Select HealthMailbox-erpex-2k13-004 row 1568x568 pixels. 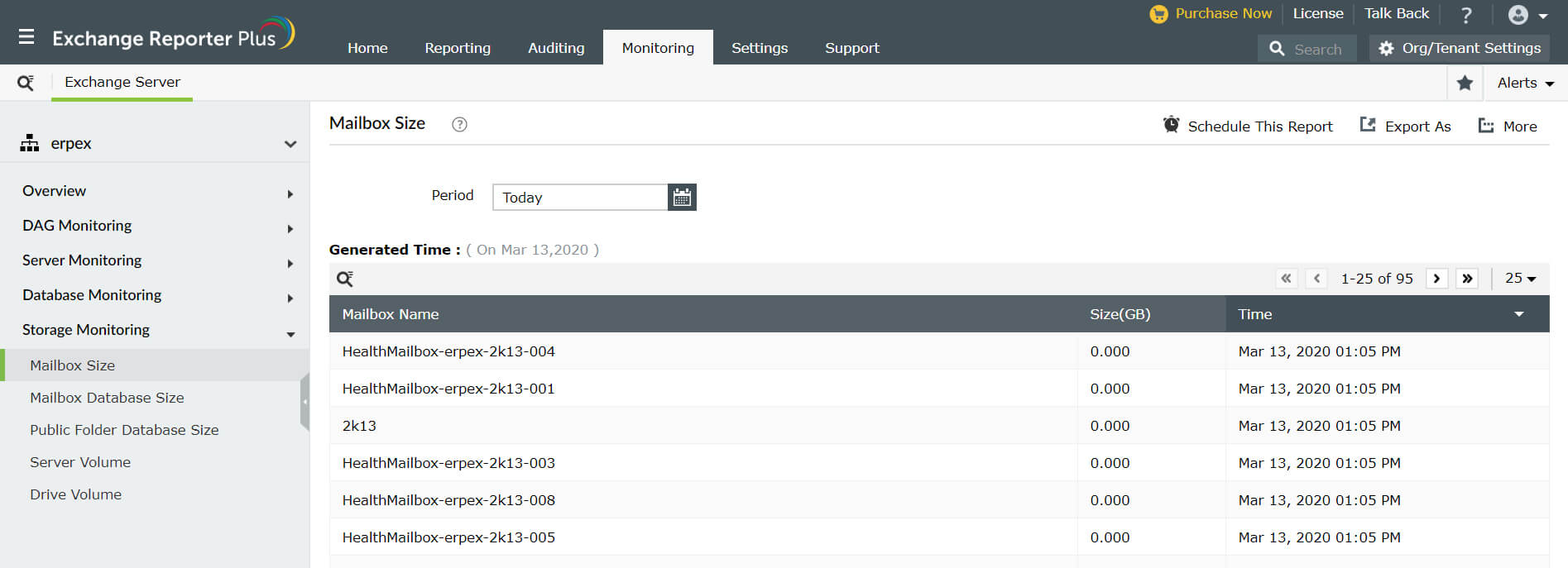(x=939, y=351)
